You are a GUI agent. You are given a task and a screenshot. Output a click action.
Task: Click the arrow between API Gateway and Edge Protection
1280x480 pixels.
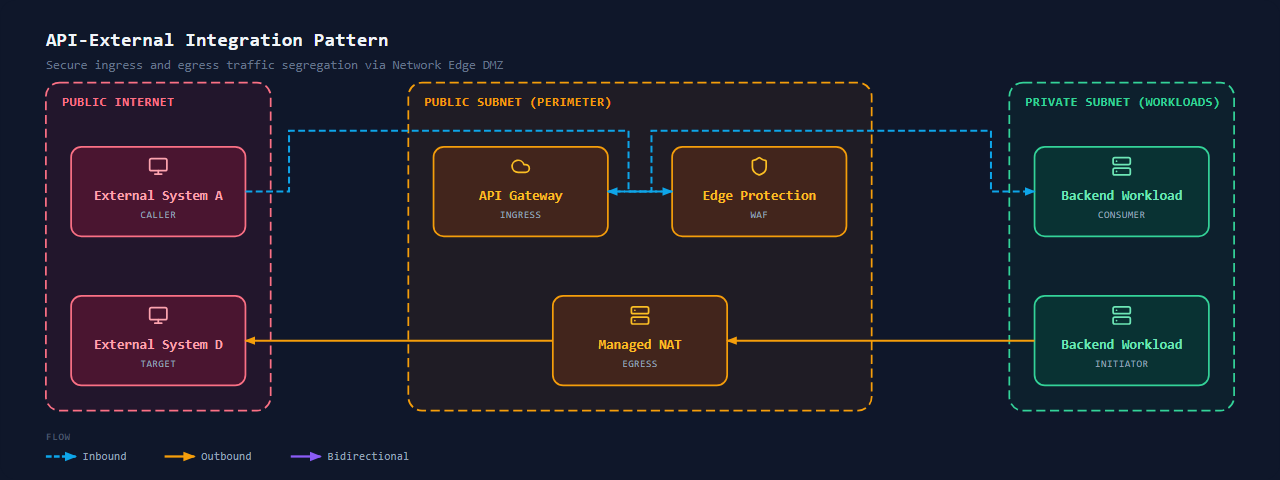coord(640,191)
